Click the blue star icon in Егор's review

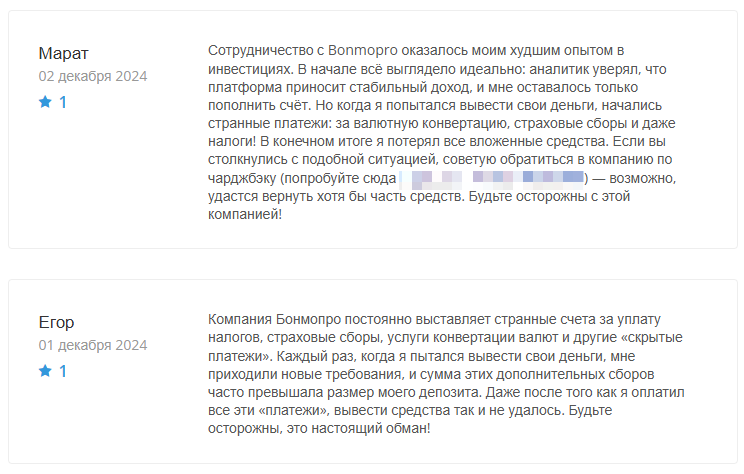(x=44, y=371)
